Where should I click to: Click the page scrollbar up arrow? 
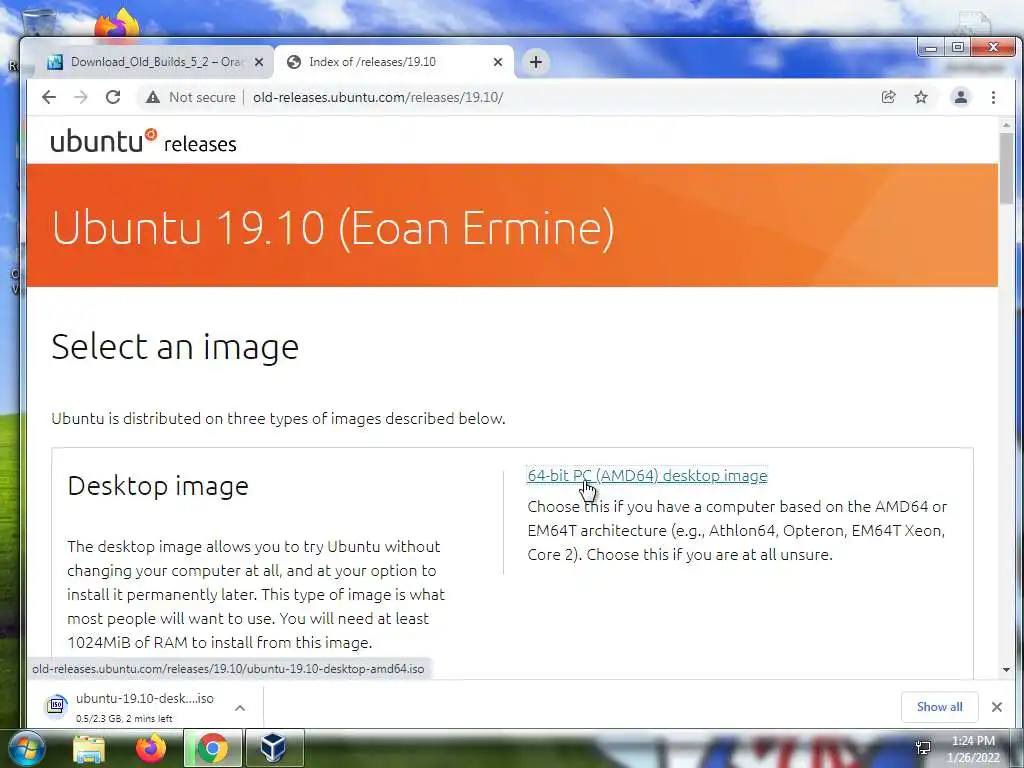[1006, 125]
